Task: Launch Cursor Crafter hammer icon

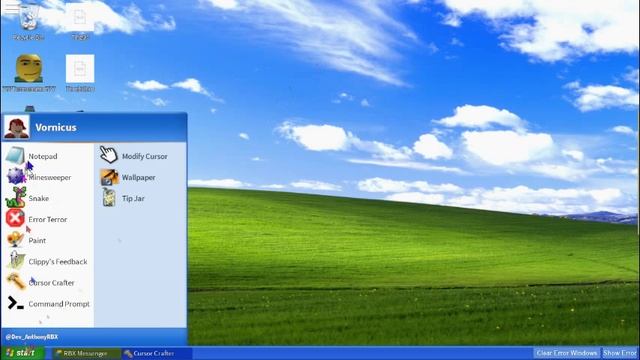Action: (x=16, y=282)
